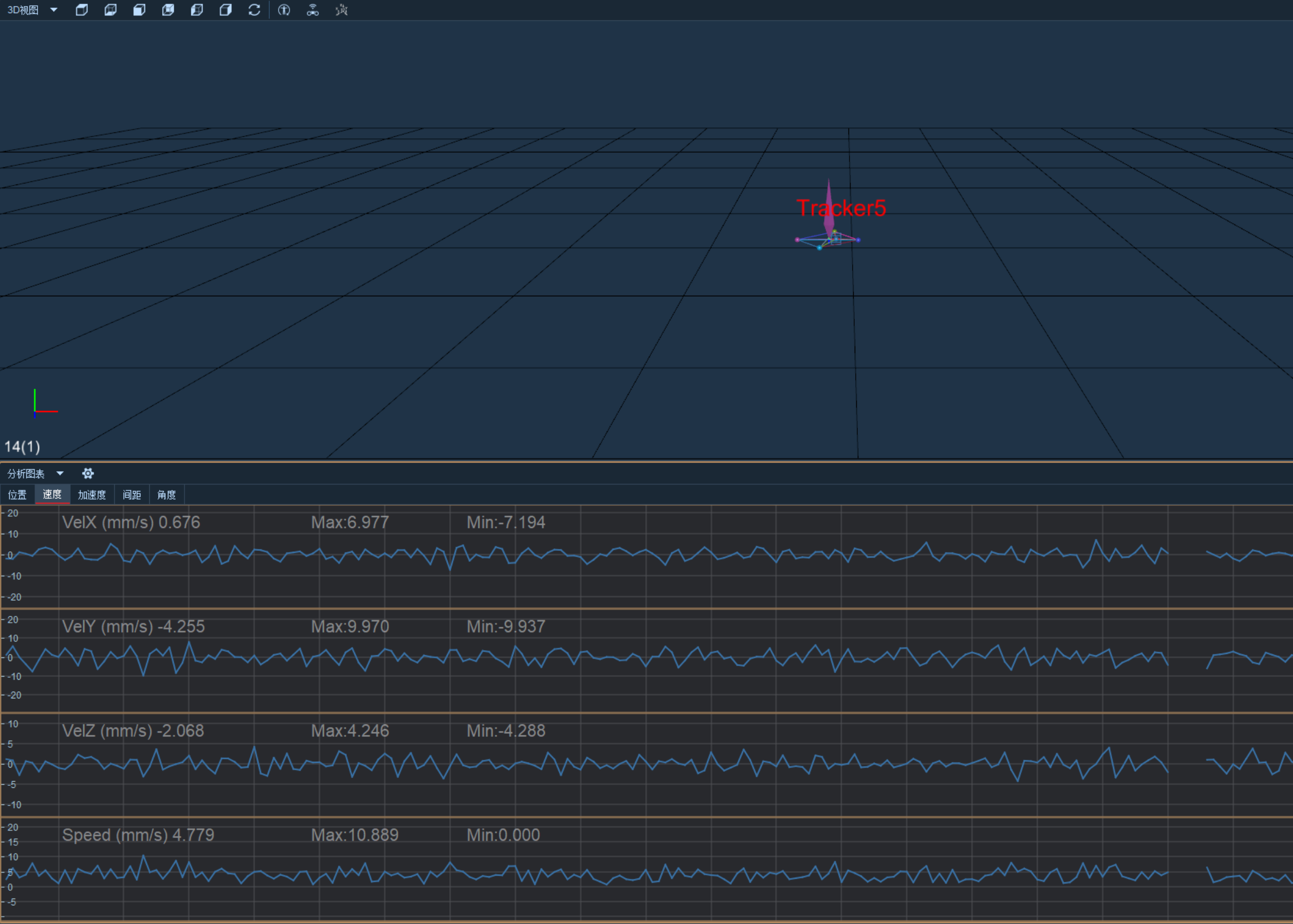Switch to the 加速度 tab
The height and width of the screenshot is (924, 1293).
pyautogui.click(x=92, y=494)
